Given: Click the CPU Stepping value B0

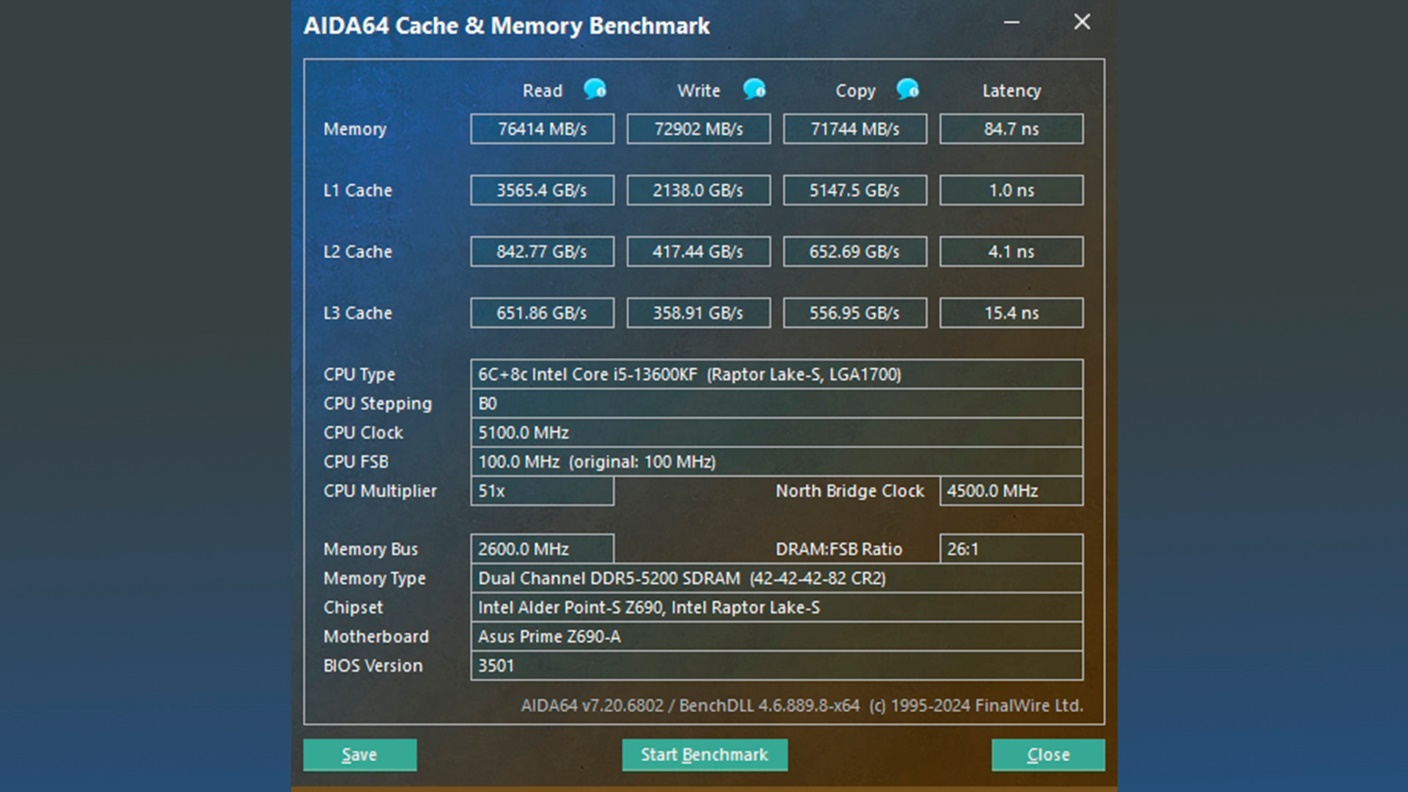Looking at the screenshot, I should tap(777, 403).
